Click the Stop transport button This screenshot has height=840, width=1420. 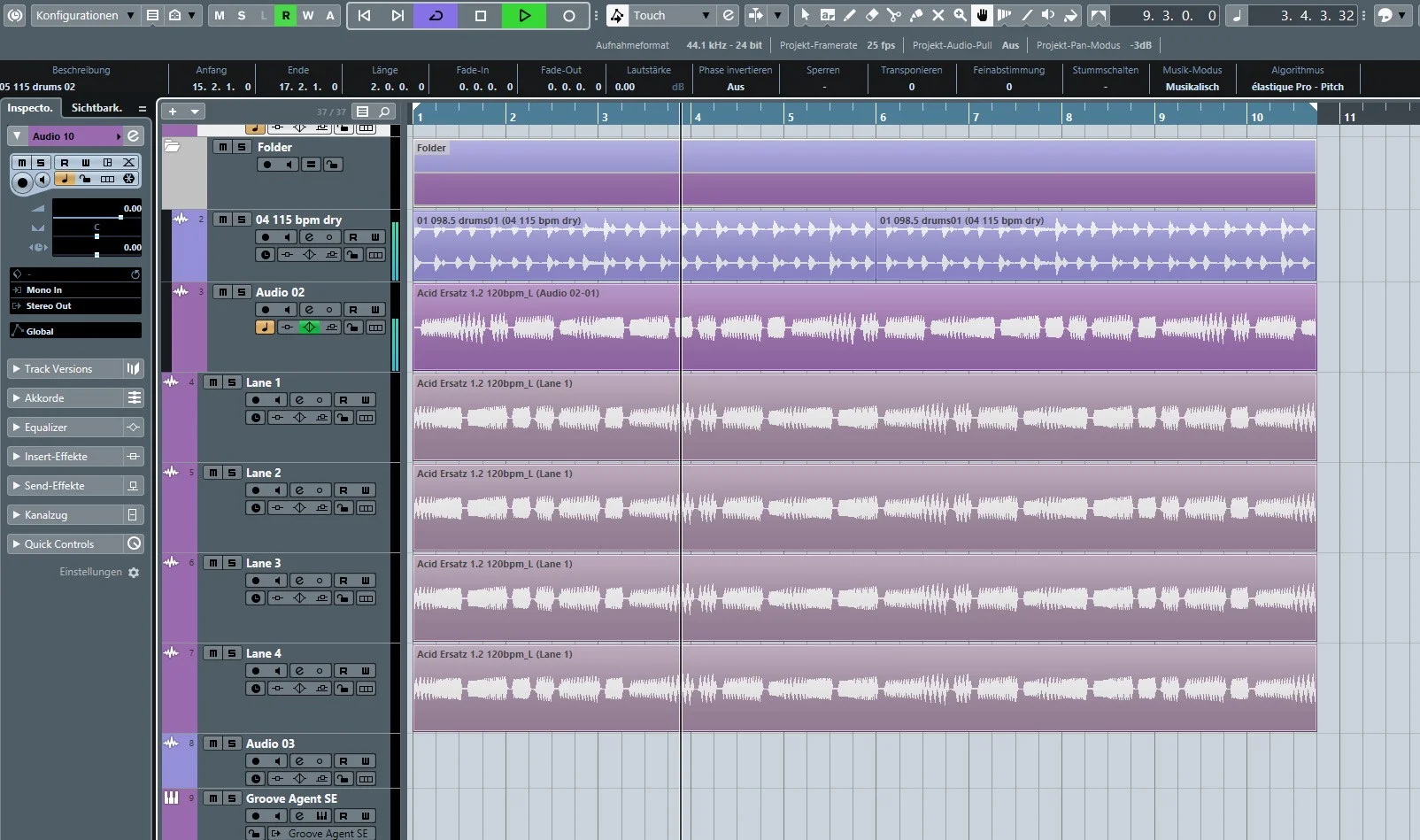tap(481, 15)
